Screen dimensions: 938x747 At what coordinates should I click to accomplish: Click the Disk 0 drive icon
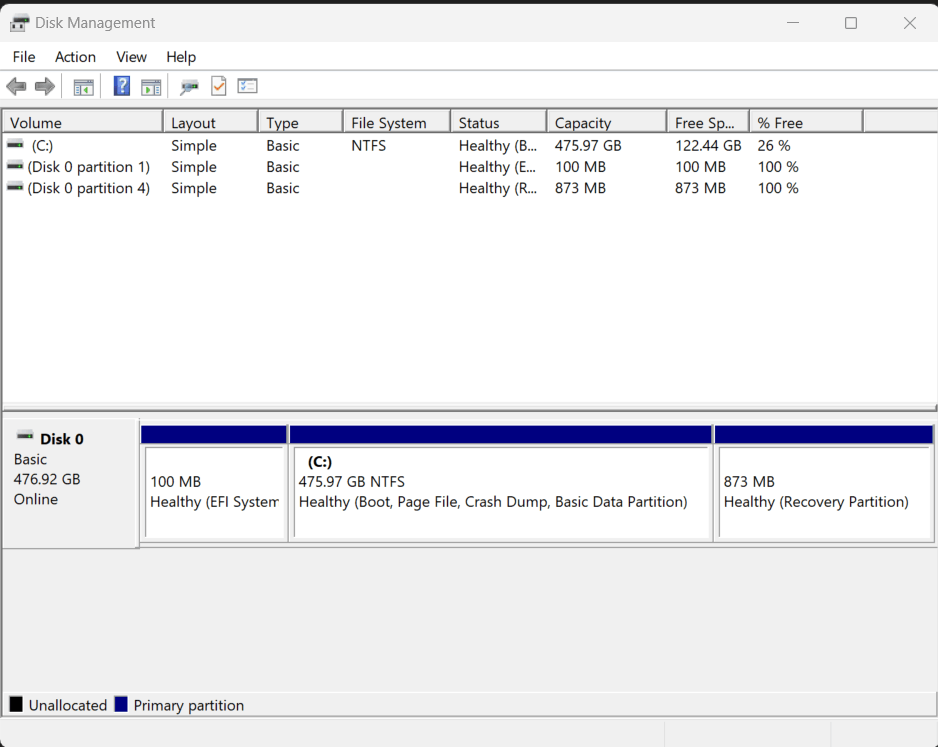[x=25, y=435]
